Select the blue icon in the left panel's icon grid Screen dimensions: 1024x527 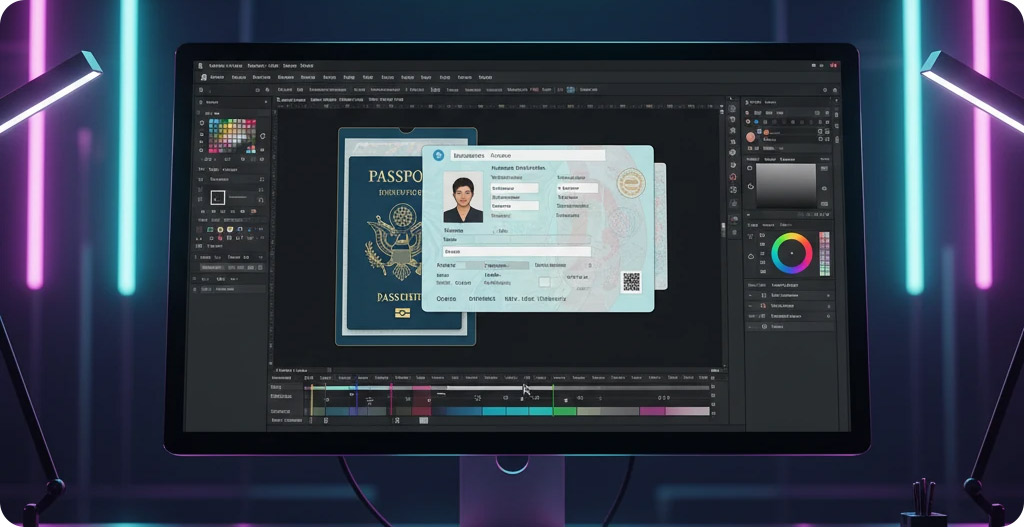[x=240, y=229]
